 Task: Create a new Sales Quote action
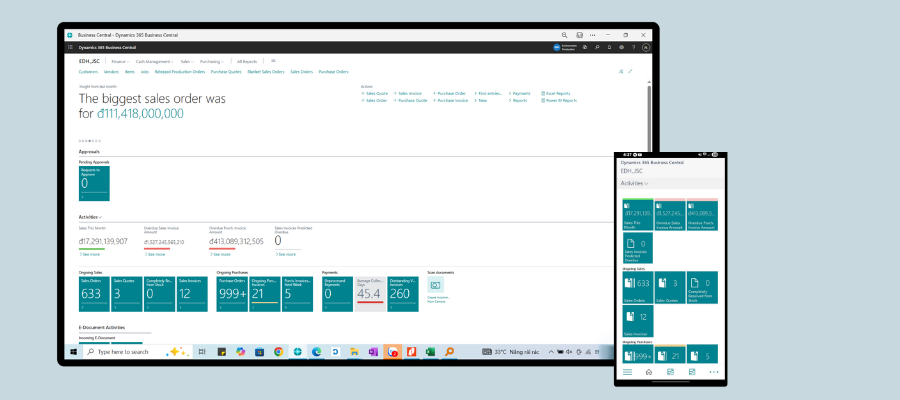point(375,93)
